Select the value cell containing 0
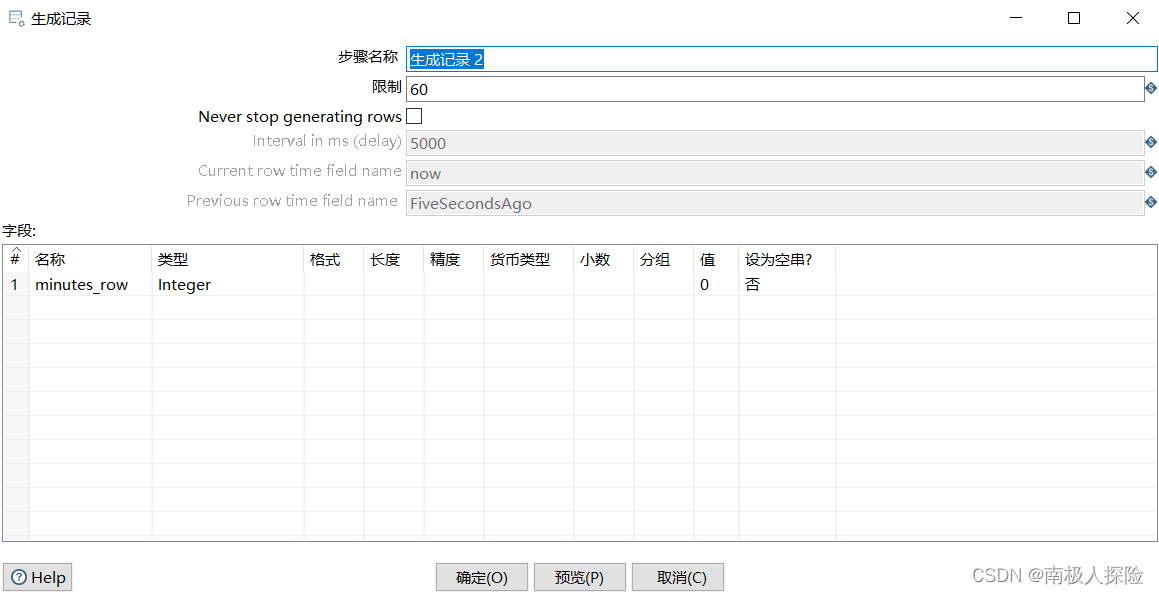 [716, 285]
